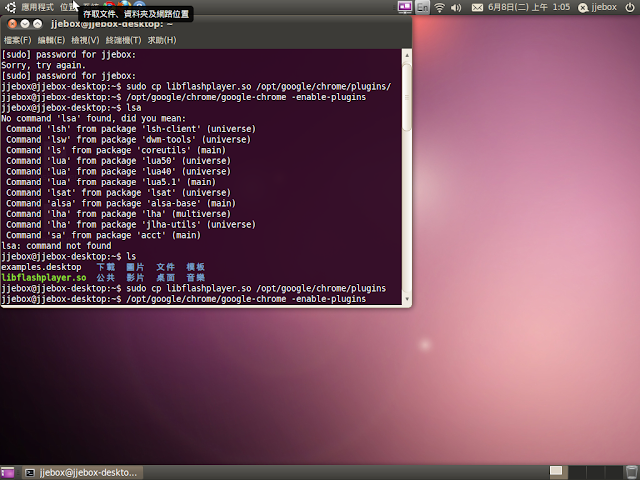Click the 桌面 folder name in ls output

[165, 278]
